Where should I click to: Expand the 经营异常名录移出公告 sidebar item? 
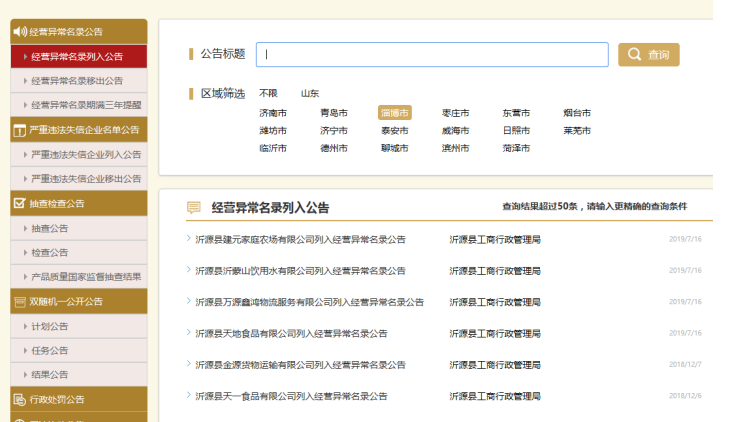[x=76, y=81]
